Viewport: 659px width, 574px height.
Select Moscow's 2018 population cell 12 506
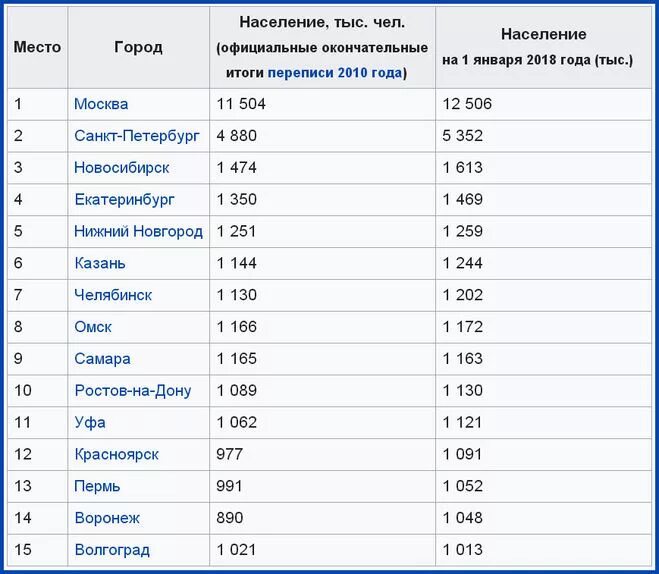pyautogui.click(x=468, y=104)
